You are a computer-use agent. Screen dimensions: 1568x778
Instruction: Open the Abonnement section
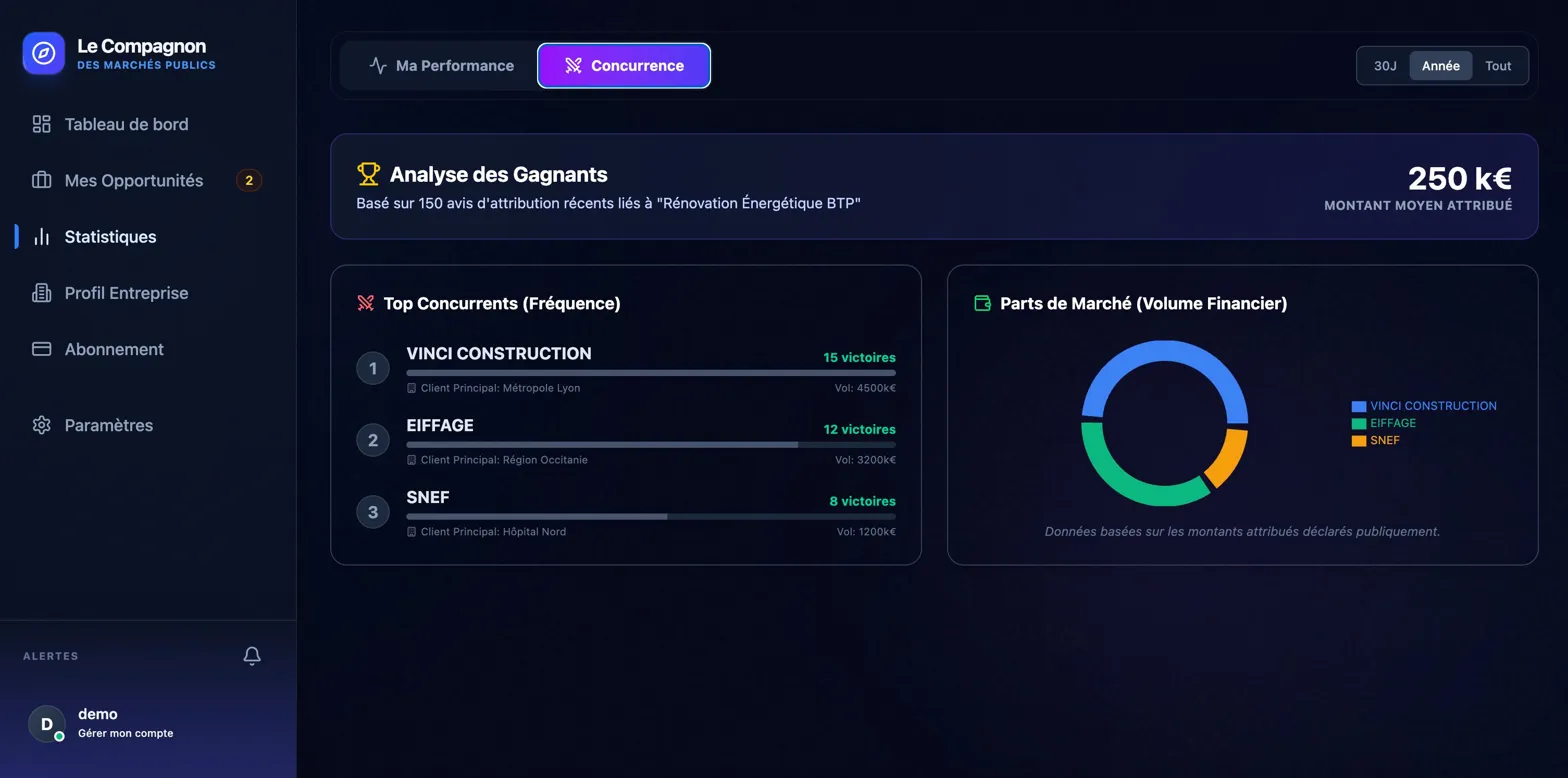(148, 349)
